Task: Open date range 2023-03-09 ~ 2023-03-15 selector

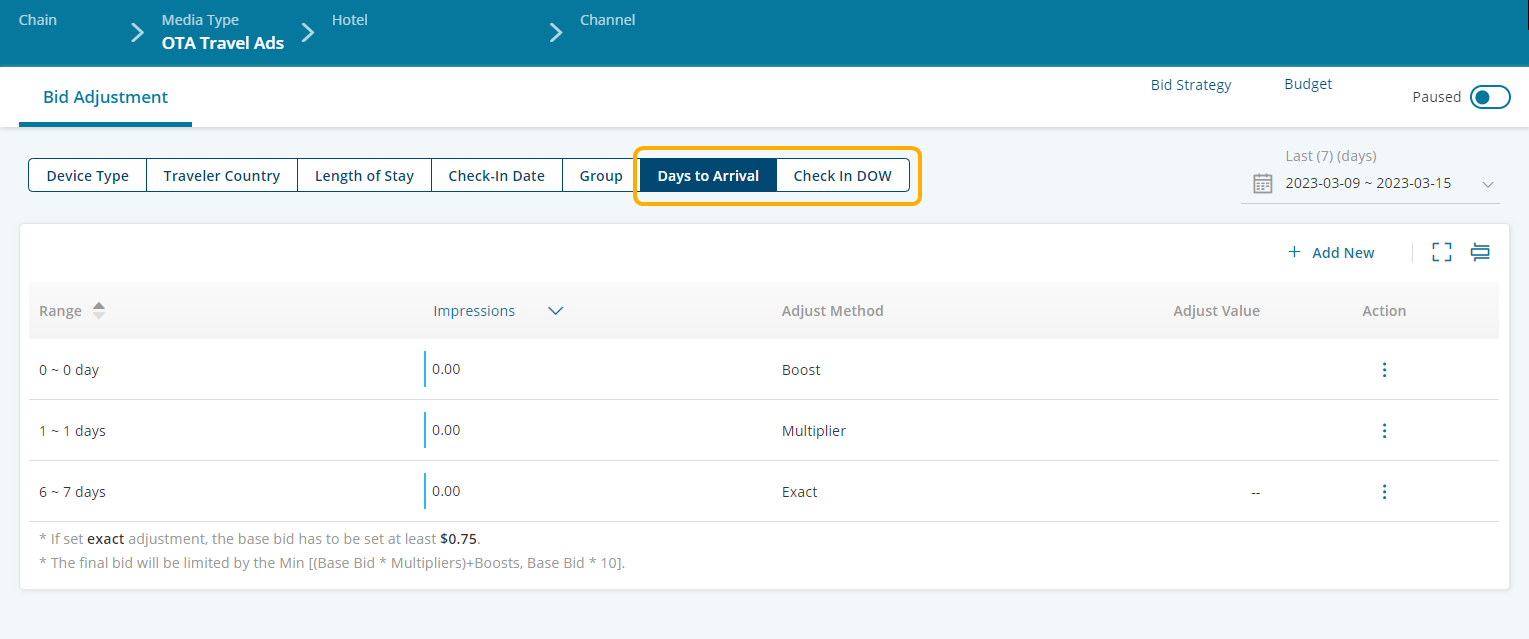Action: tap(1370, 183)
